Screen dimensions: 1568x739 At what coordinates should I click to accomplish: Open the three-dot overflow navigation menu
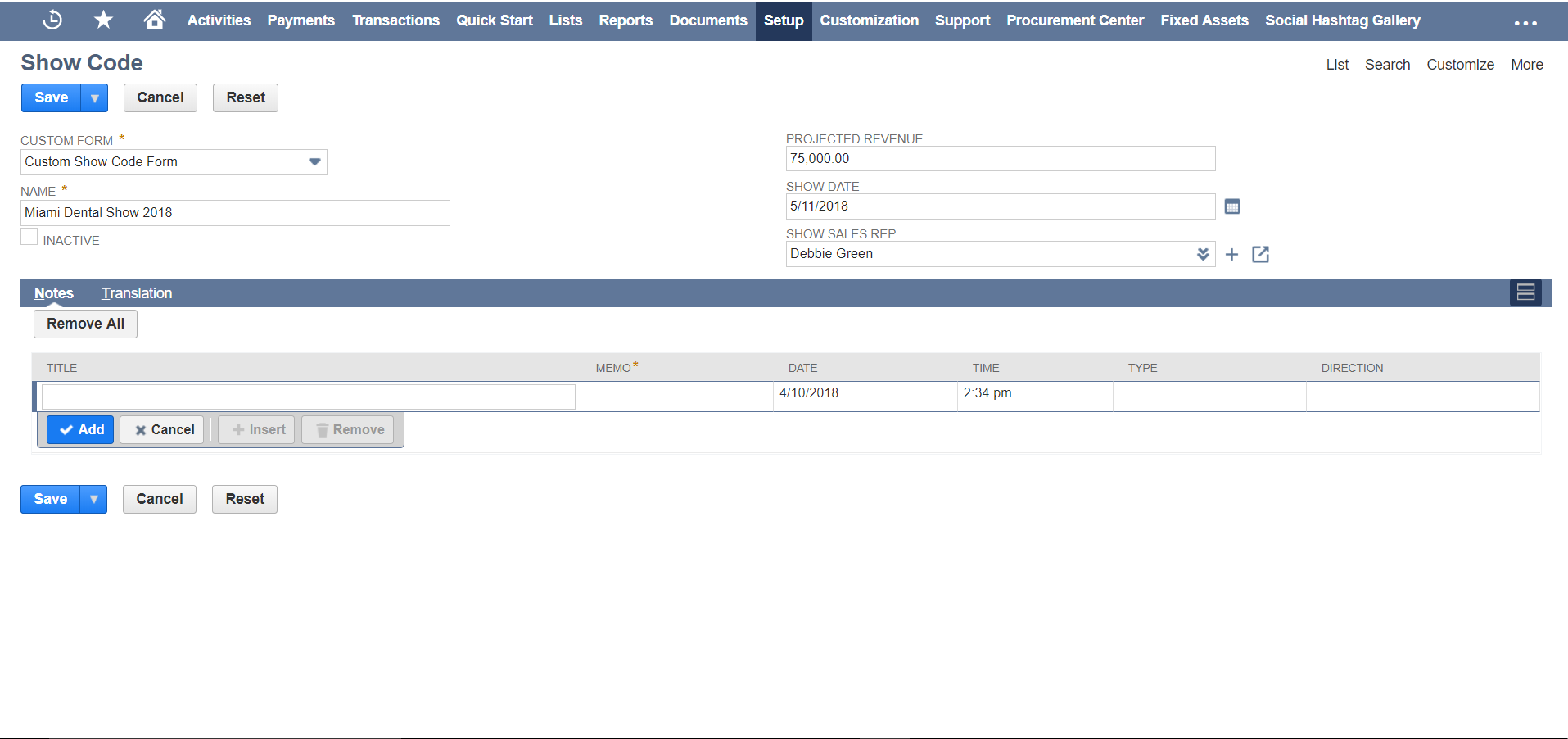(1525, 23)
